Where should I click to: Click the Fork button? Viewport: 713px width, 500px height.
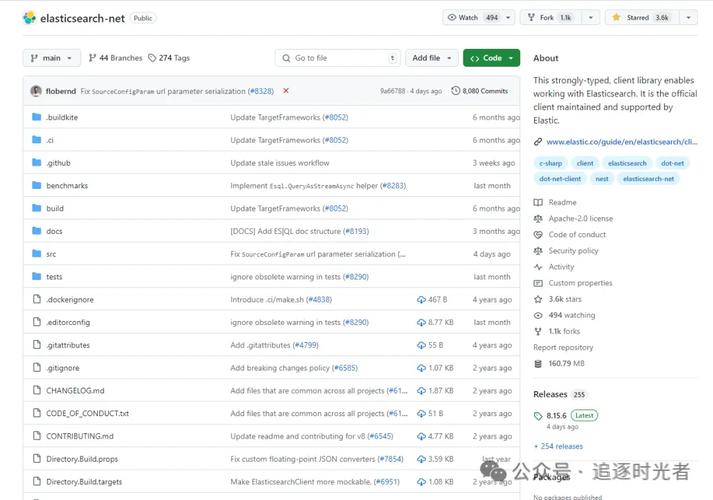tap(551, 17)
